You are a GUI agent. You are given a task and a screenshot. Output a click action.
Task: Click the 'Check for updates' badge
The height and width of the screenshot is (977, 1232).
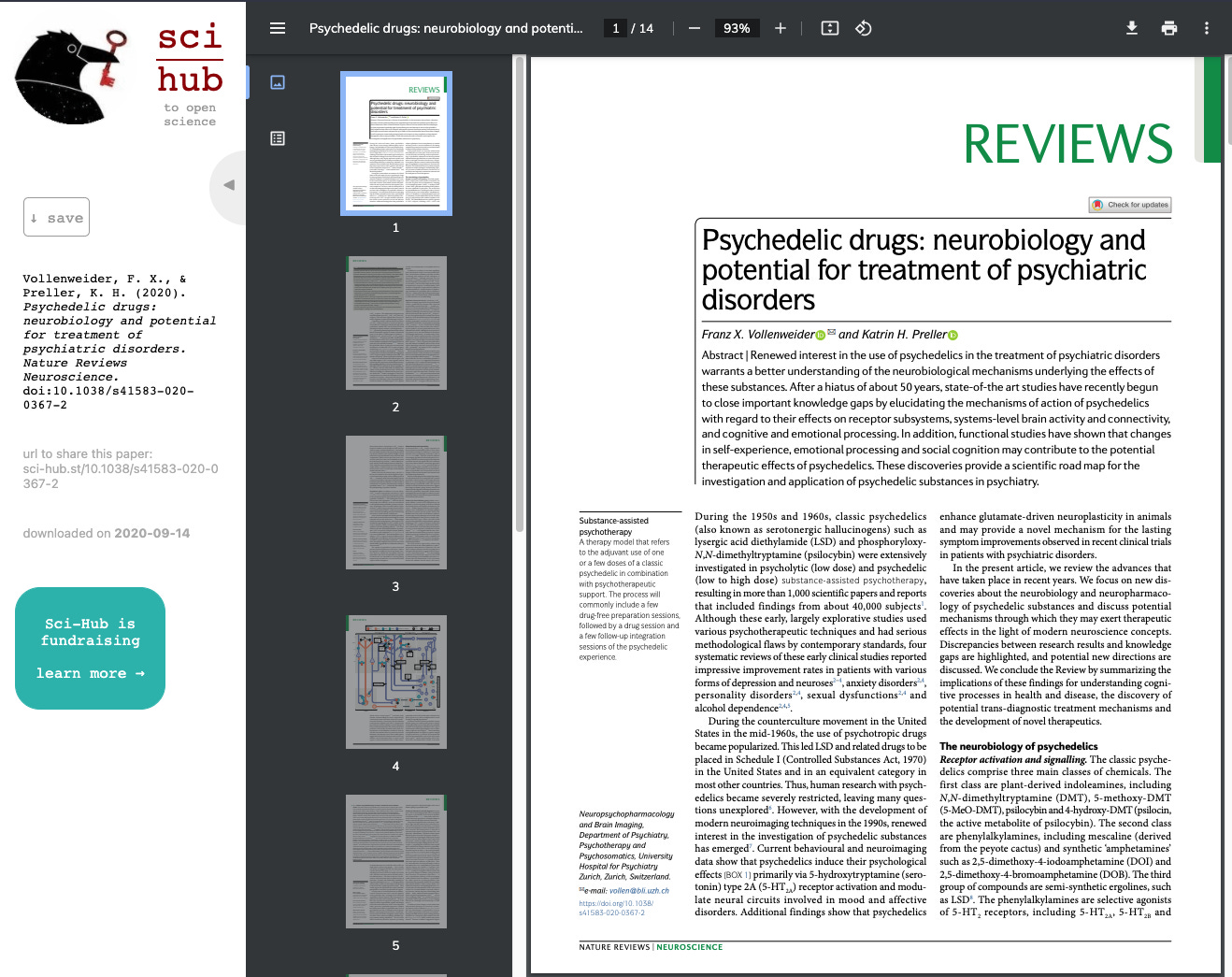(1129, 204)
